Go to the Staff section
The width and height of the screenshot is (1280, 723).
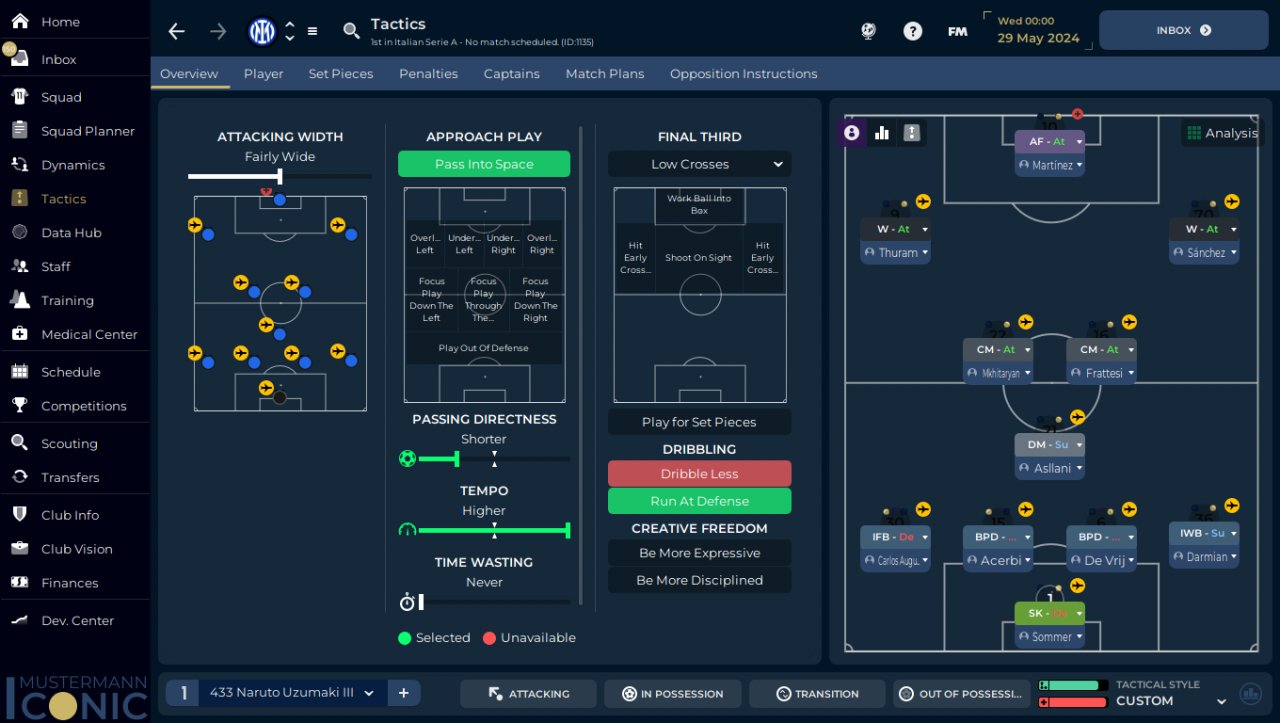click(x=55, y=267)
